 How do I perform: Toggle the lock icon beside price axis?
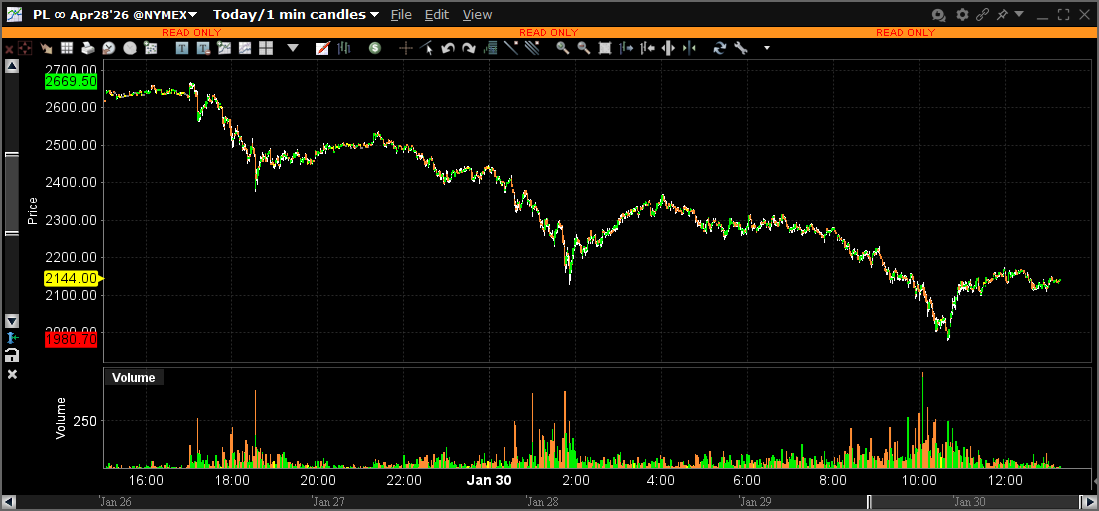[12, 355]
